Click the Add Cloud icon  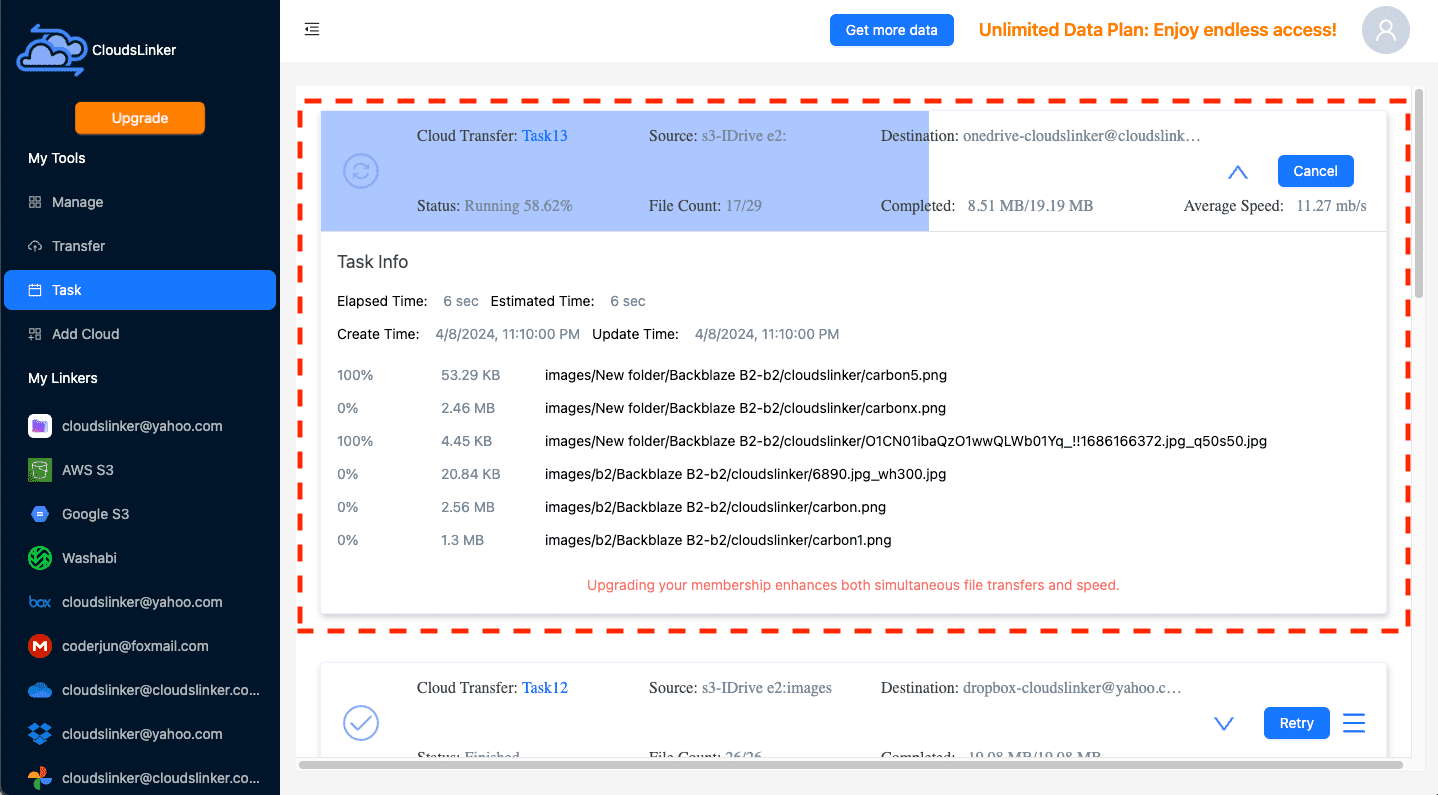[x=35, y=334]
